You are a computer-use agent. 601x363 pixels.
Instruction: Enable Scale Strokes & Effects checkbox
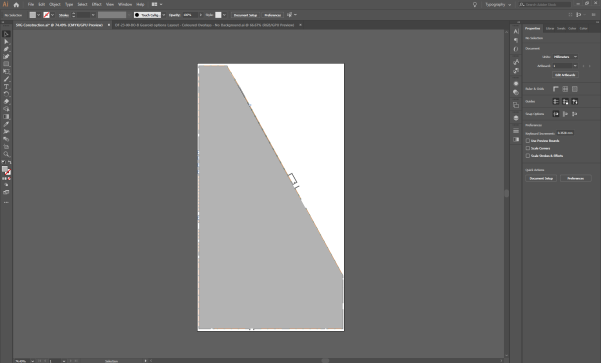(x=528, y=156)
